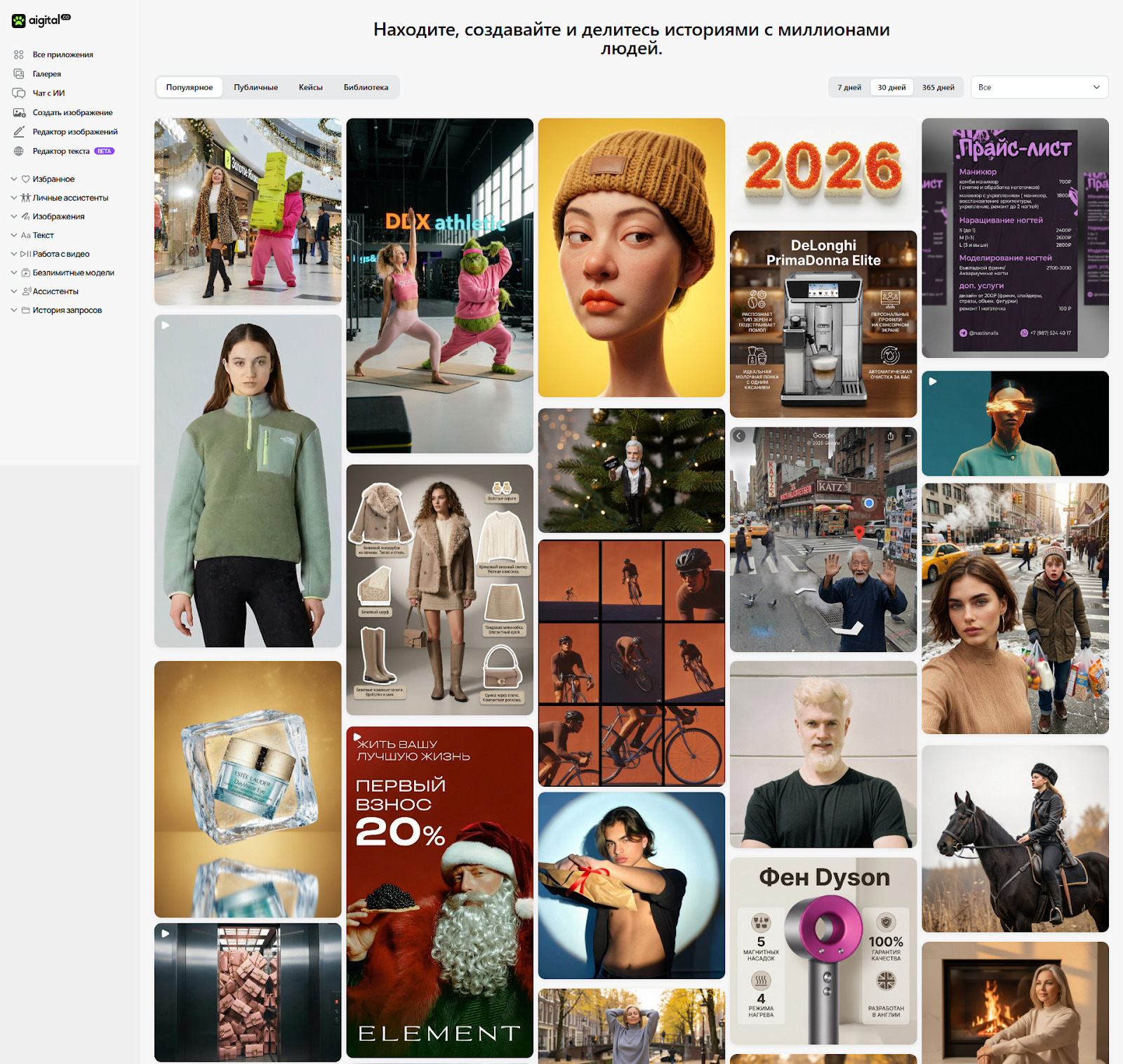
Task: Open the All apps grid icon
Action: pos(19,55)
